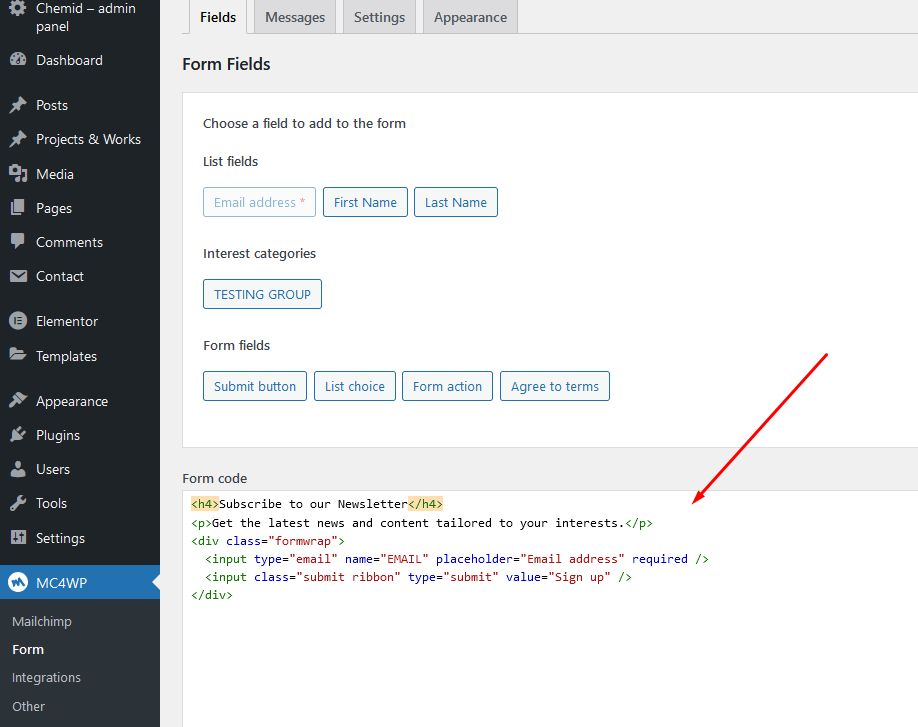Click the Settings sliders icon

(18, 537)
